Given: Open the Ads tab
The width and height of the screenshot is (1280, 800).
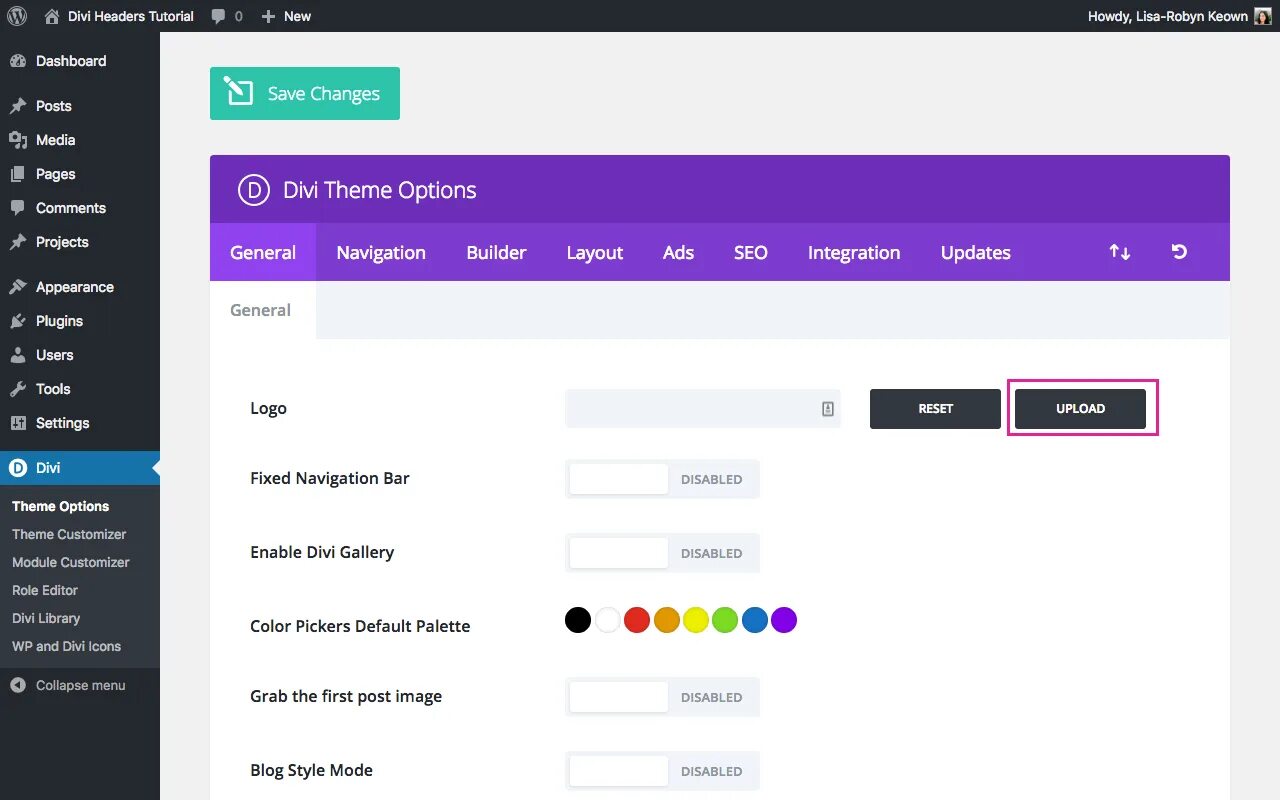Looking at the screenshot, I should pos(678,252).
